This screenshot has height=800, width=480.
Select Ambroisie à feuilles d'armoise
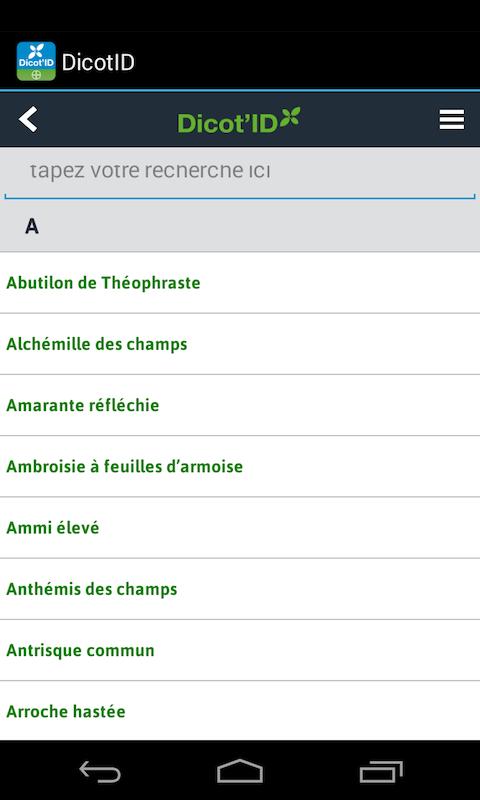(x=240, y=466)
